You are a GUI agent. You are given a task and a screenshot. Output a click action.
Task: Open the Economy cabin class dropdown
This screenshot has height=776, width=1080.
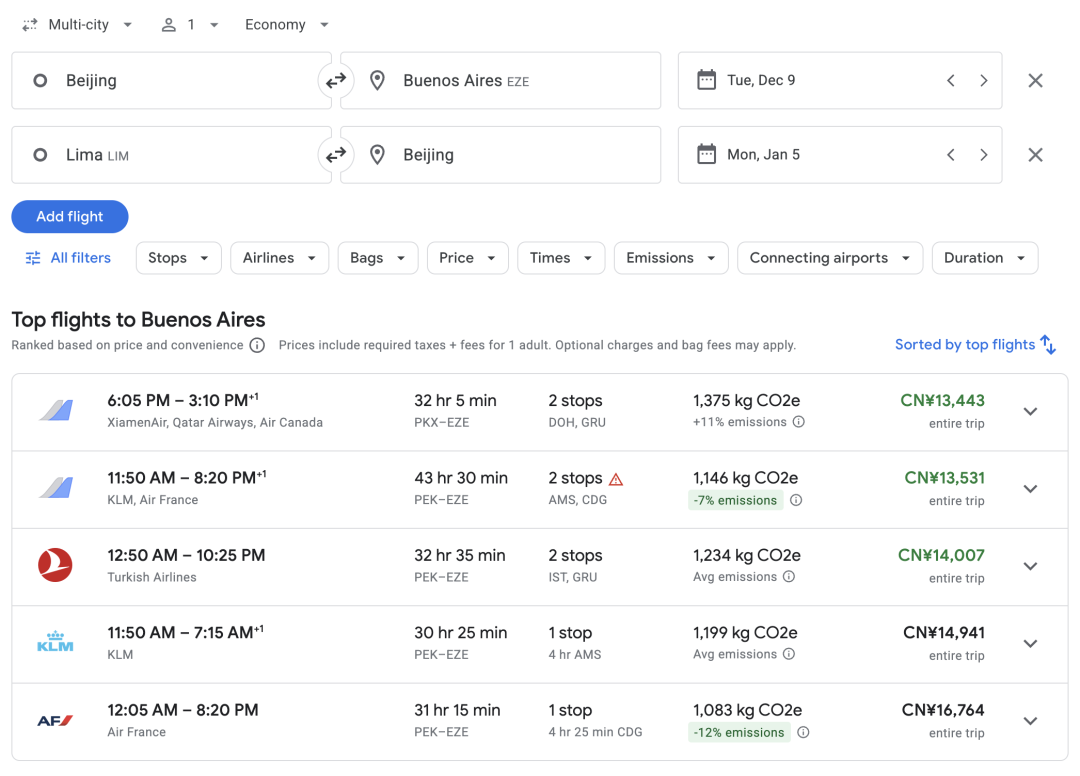pos(287,25)
